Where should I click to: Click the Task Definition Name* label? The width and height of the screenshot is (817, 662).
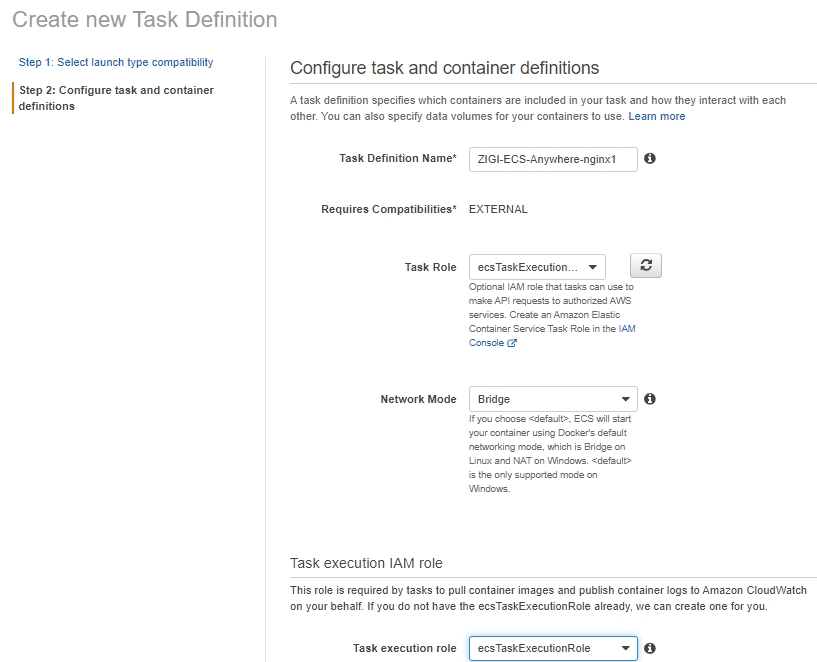point(398,158)
